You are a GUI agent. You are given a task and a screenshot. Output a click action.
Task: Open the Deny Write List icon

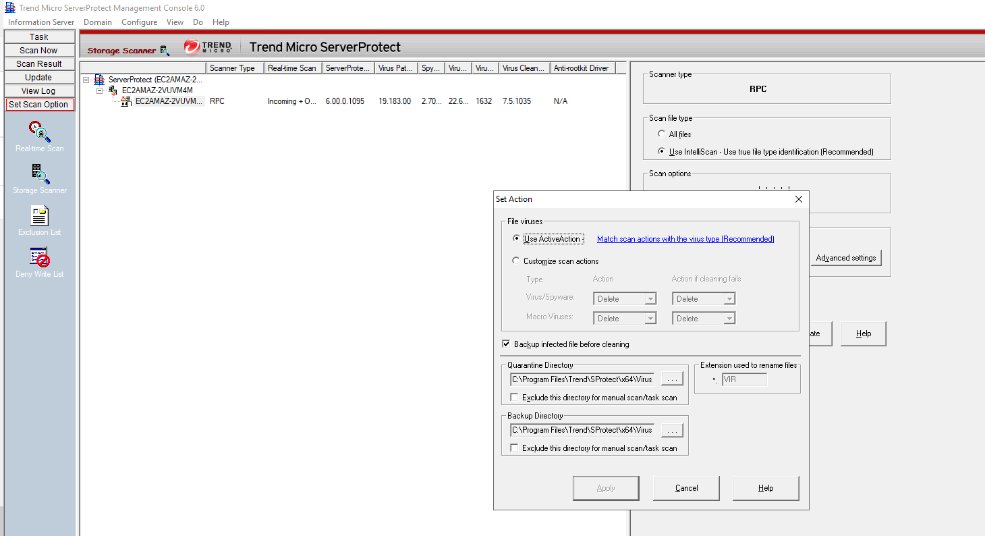pyautogui.click(x=40, y=258)
